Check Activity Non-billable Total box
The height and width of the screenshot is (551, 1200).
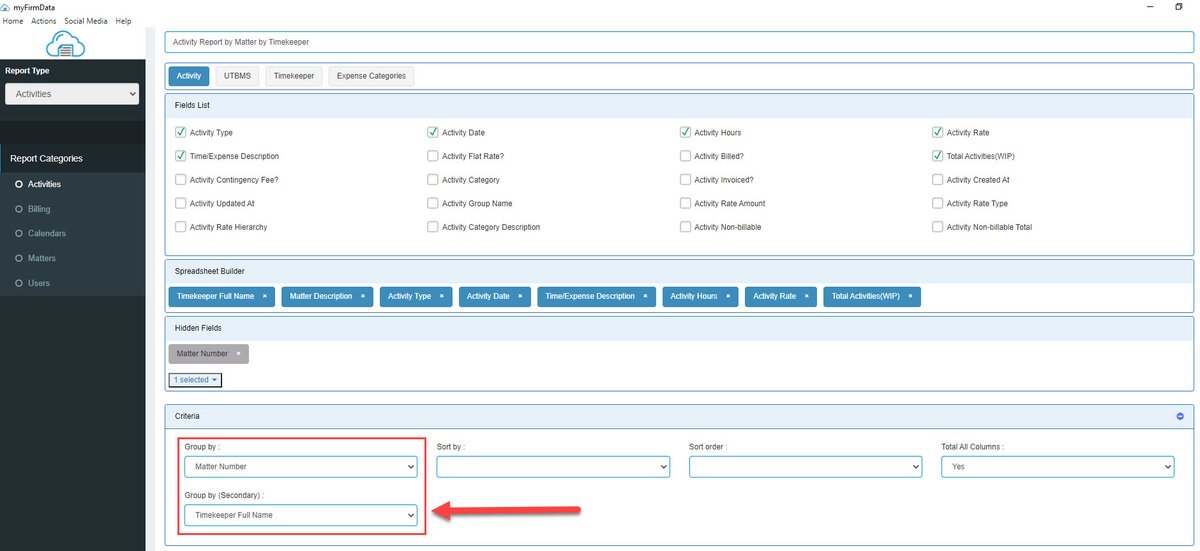click(938, 227)
